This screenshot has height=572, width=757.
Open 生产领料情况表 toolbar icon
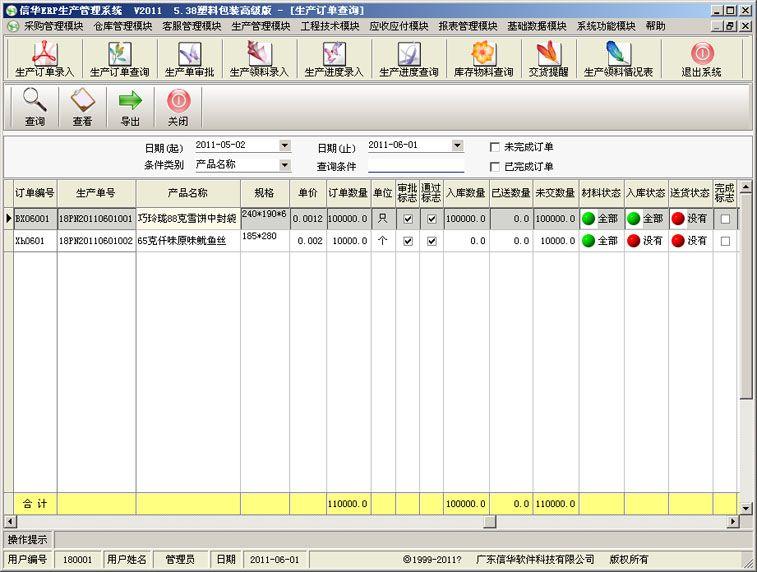click(618, 53)
